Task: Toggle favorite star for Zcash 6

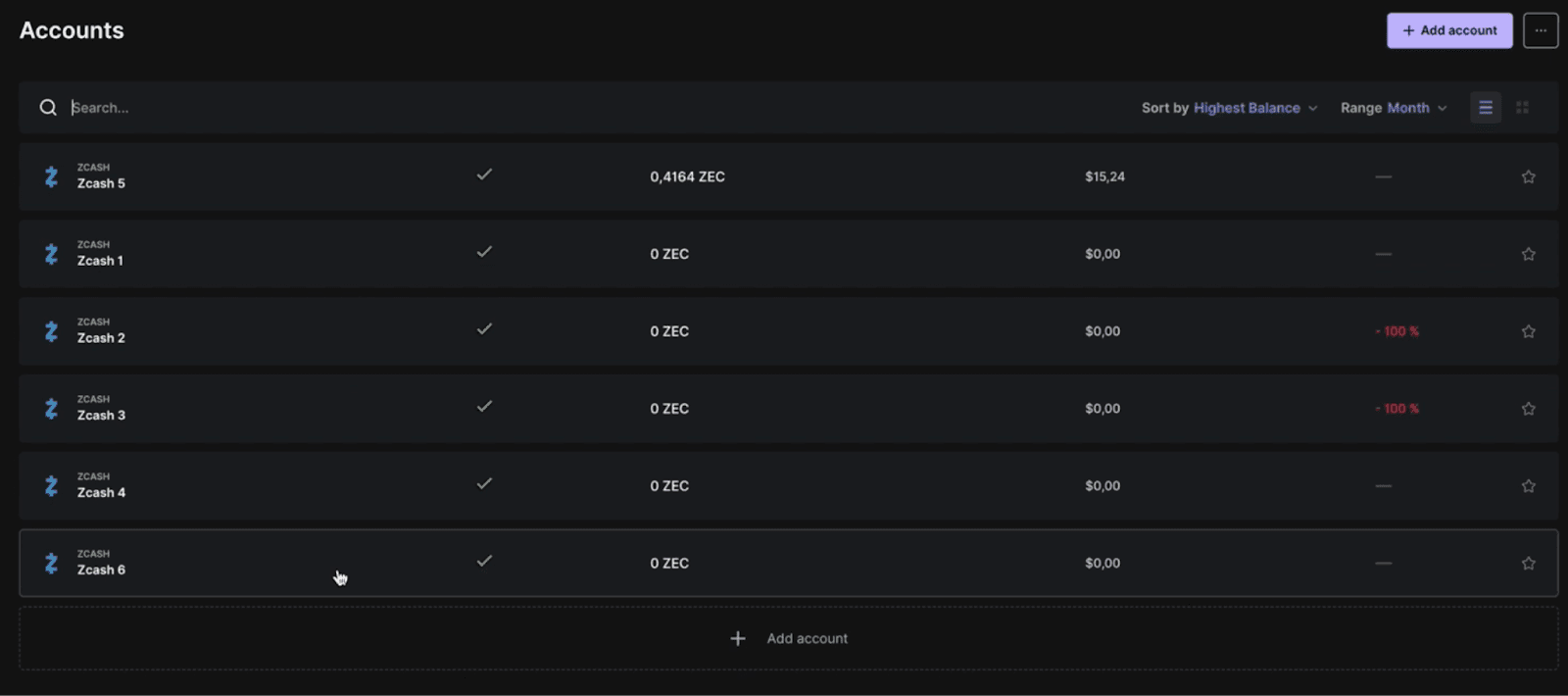Action: click(x=1528, y=563)
